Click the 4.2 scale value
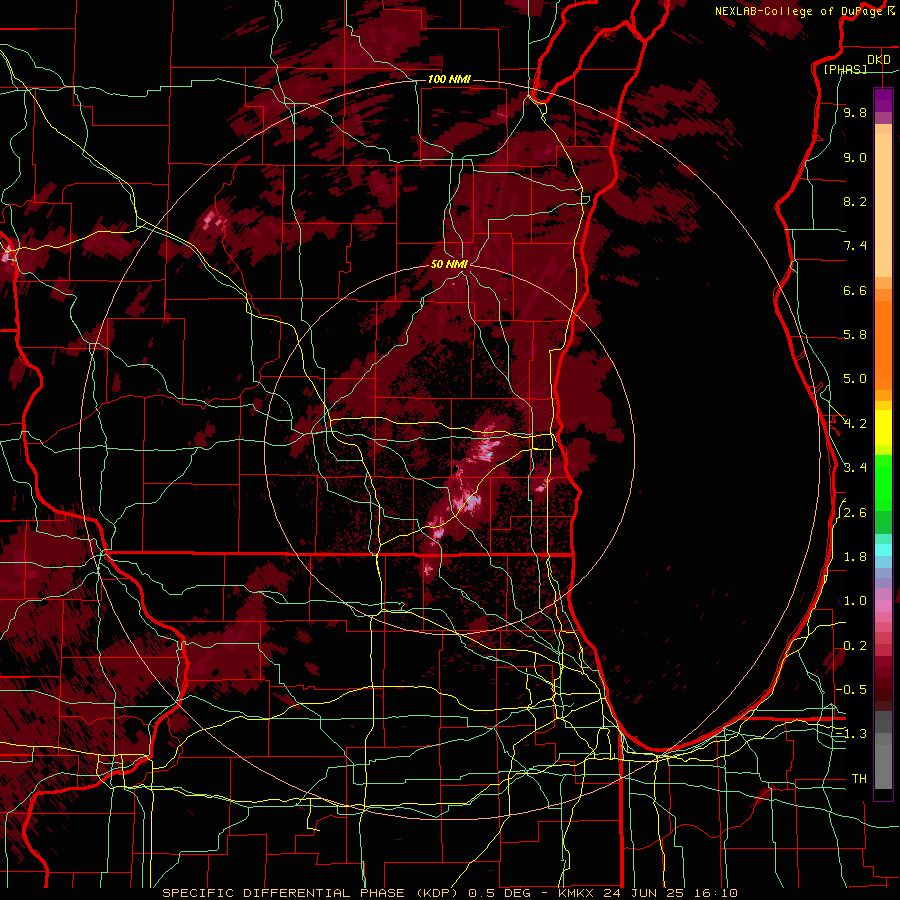 (x=855, y=424)
